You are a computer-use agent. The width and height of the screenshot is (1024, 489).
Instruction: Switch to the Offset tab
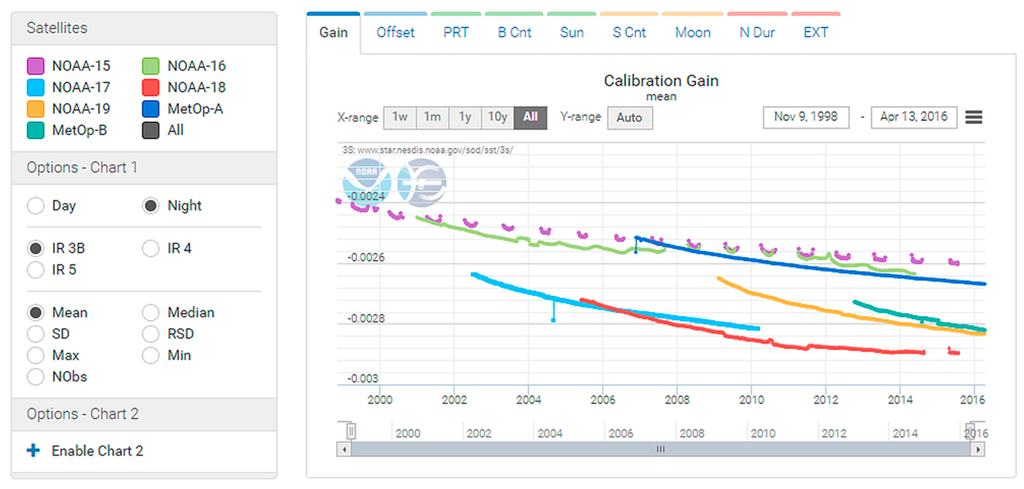point(395,32)
